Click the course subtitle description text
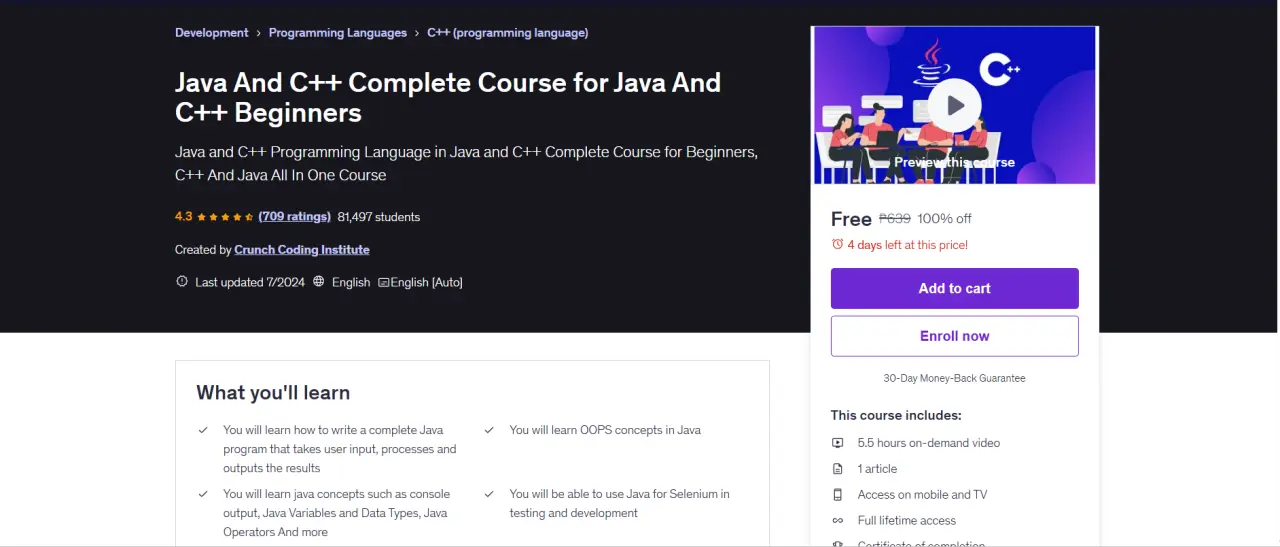 [467, 164]
